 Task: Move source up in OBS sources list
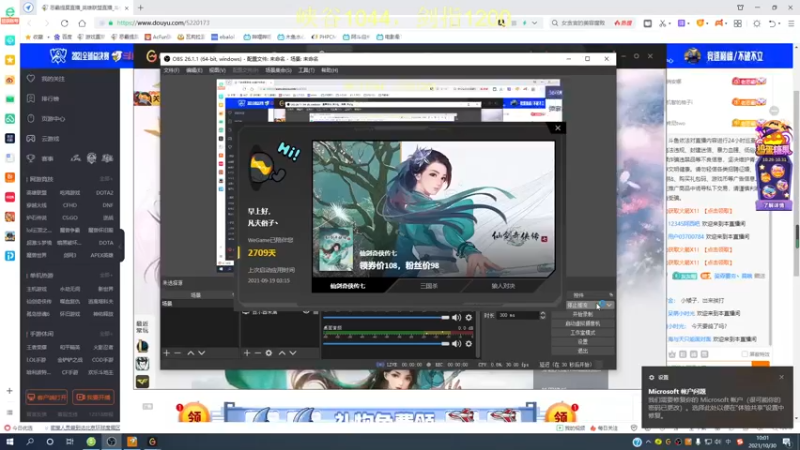282,353
